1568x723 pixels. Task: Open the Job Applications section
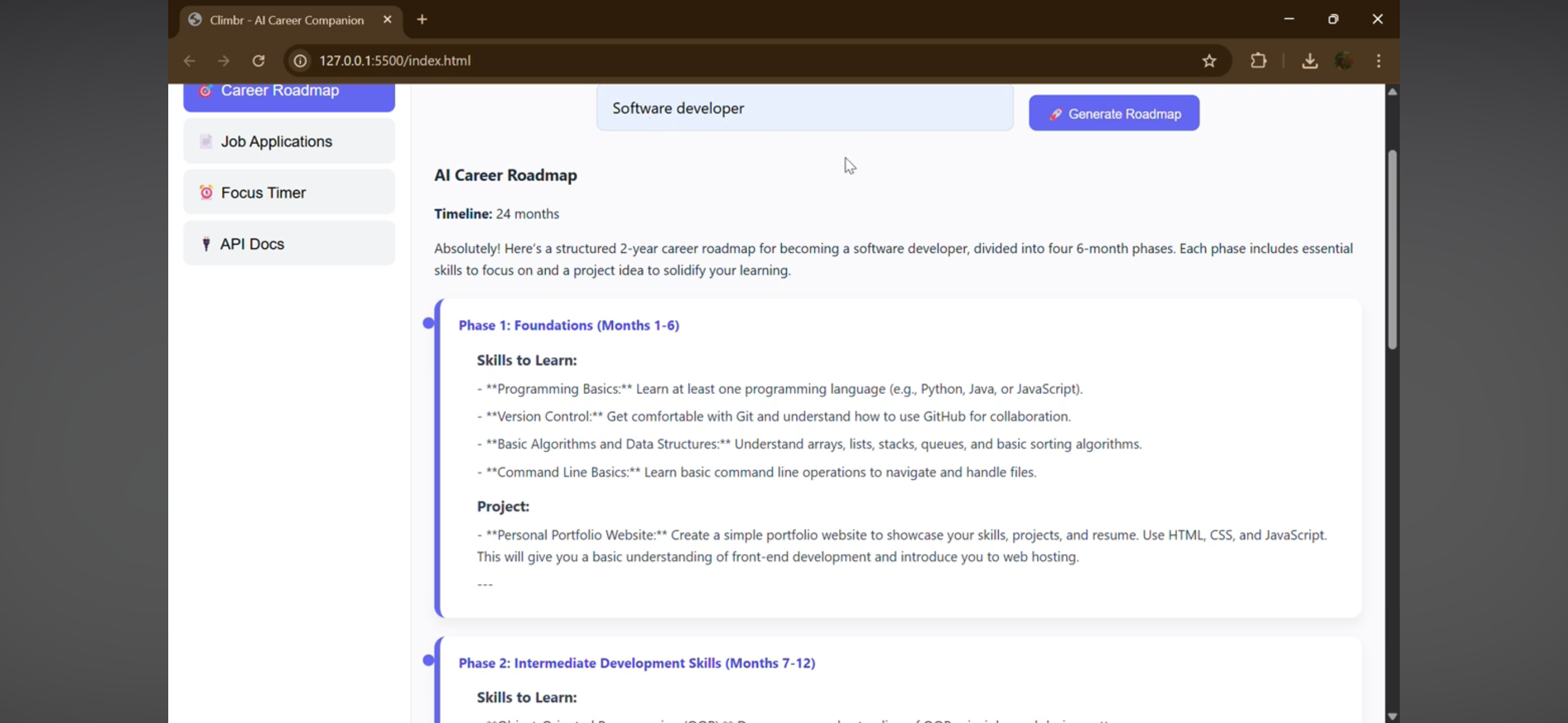[x=289, y=141]
